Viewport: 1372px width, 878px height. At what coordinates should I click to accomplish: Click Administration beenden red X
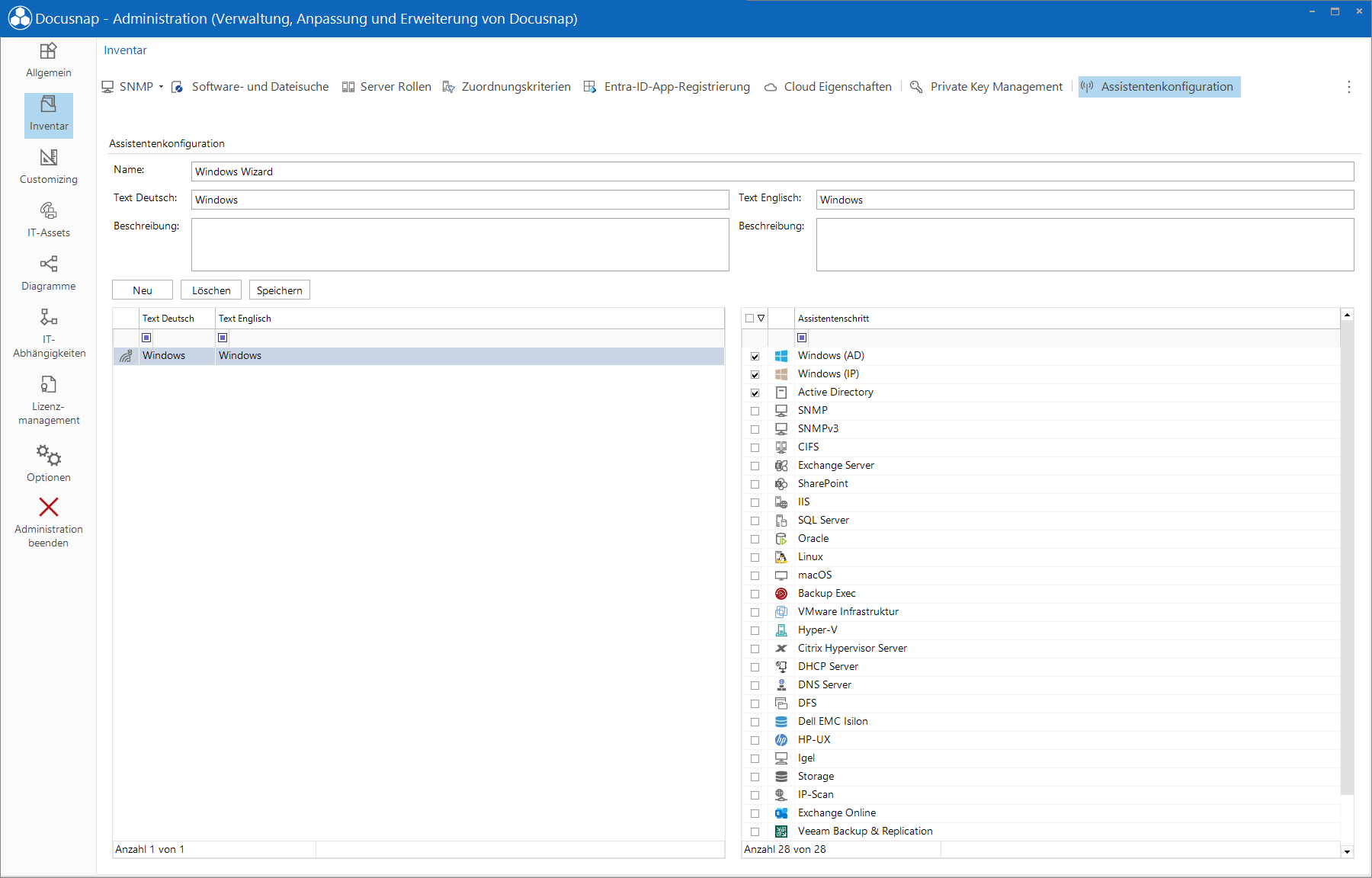pos(49,508)
